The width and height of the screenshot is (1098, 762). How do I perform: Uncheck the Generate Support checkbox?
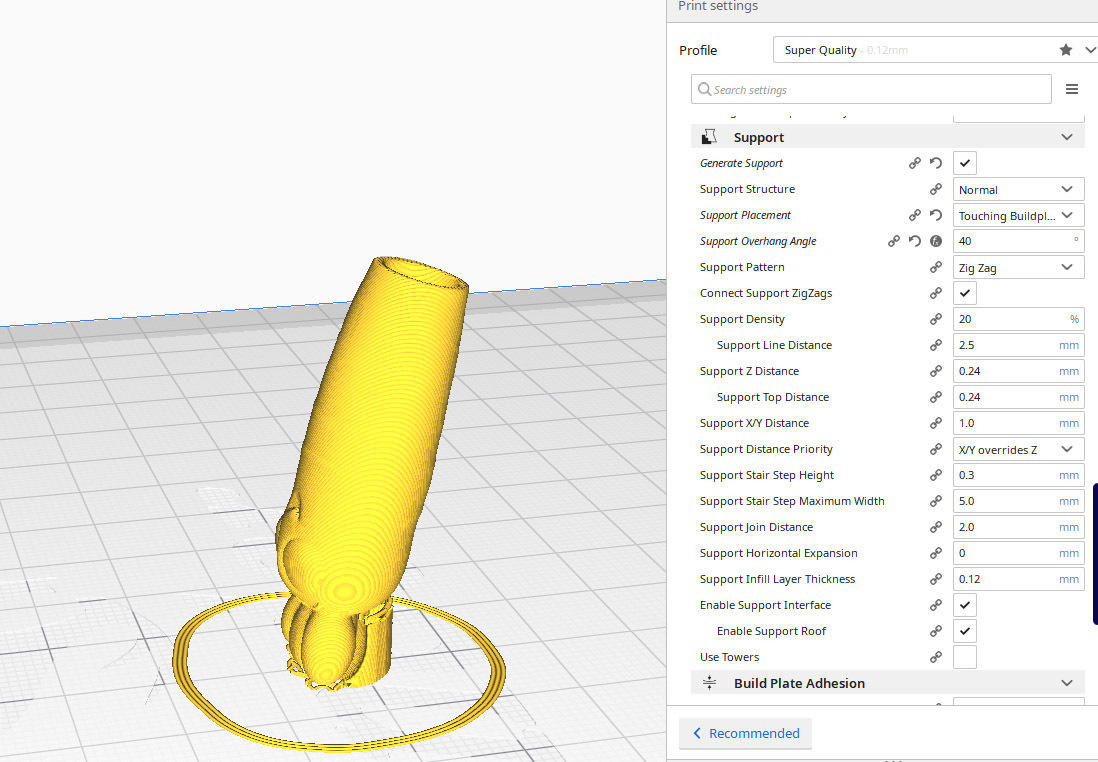click(x=964, y=162)
